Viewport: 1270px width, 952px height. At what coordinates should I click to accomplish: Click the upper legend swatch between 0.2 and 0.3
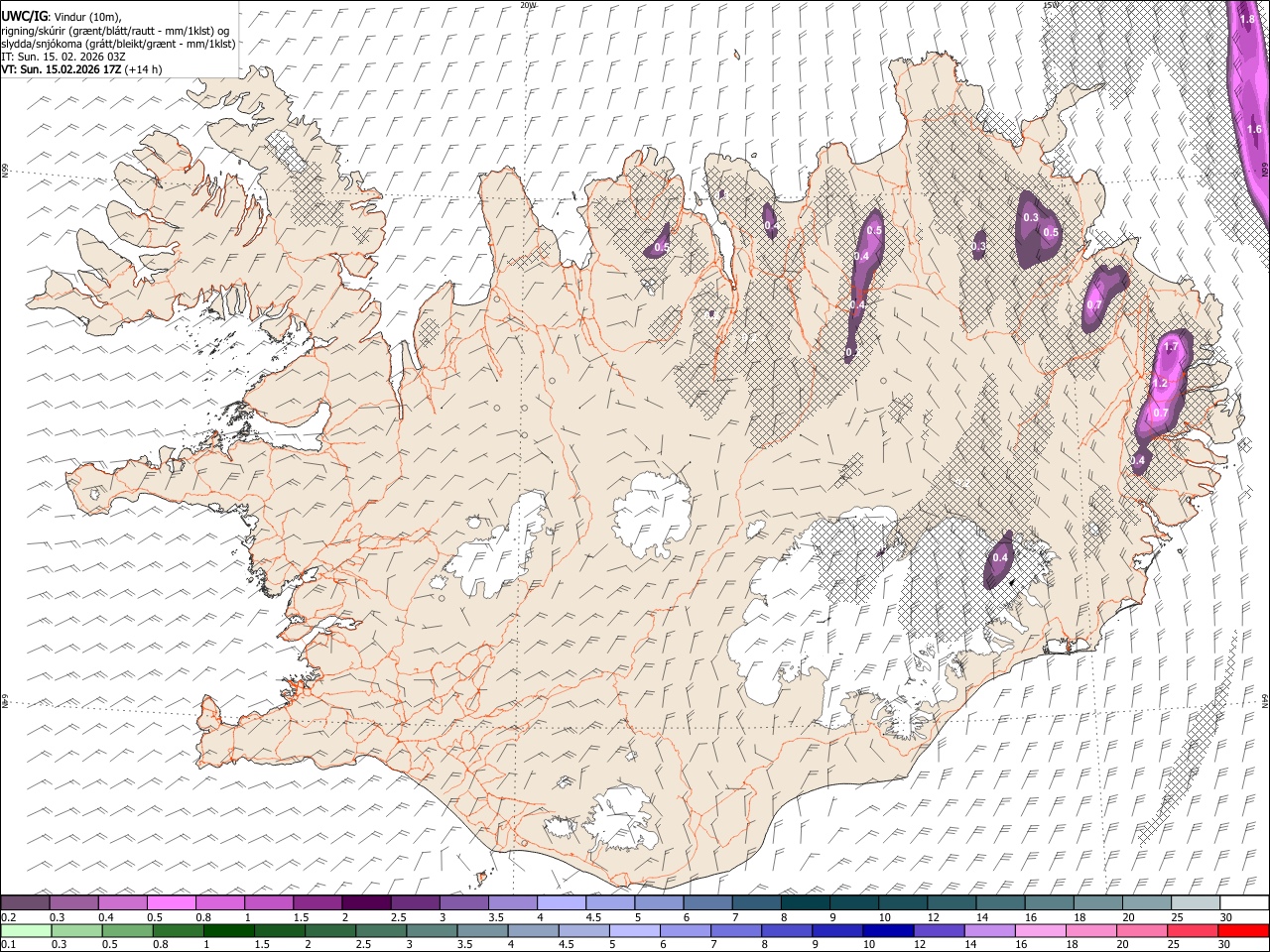[x=25, y=902]
